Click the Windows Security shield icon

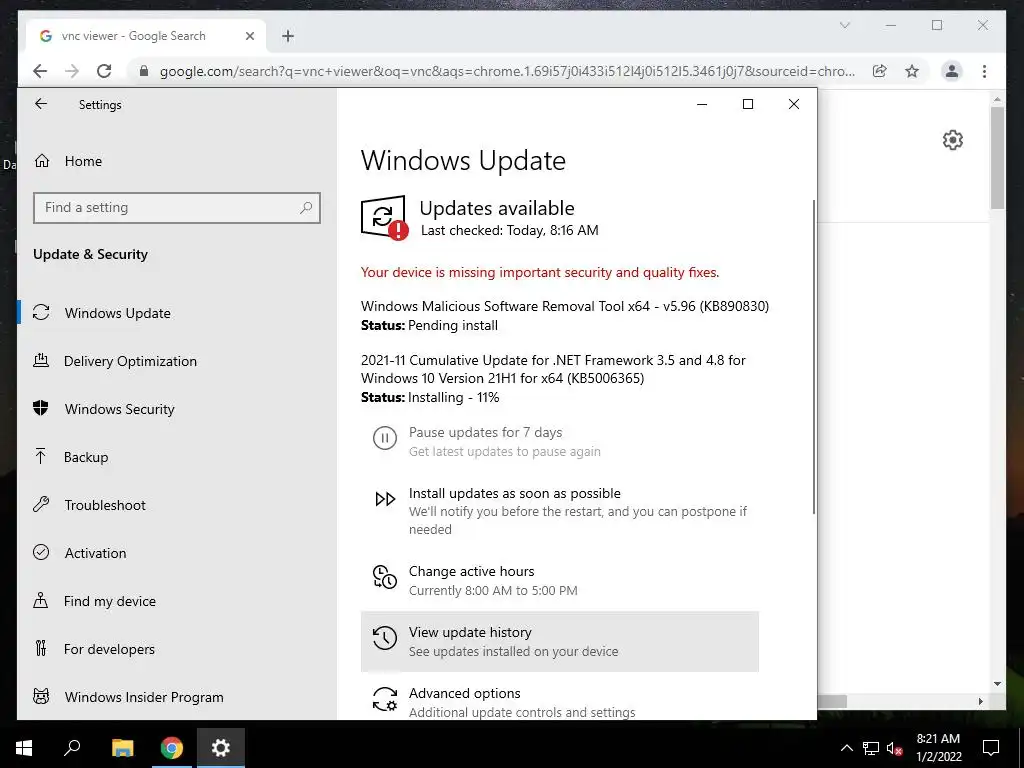click(41, 408)
